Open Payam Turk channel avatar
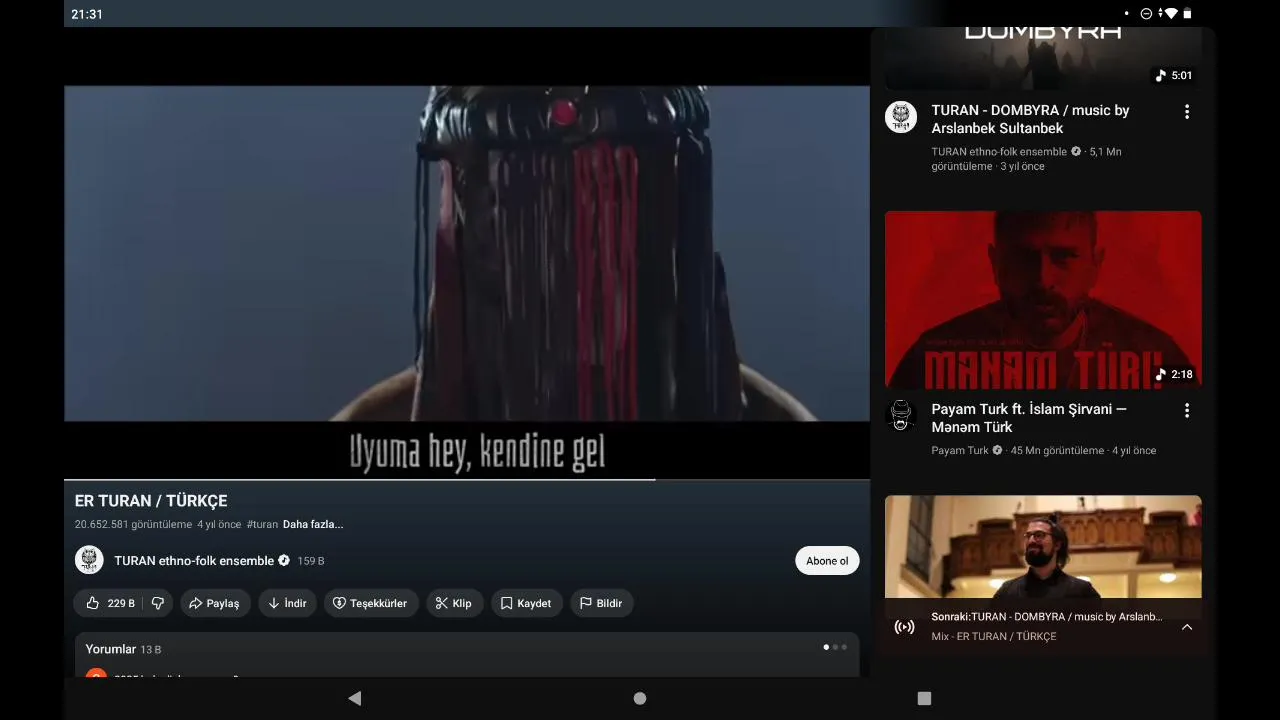Screen dimensions: 1280x720 [901, 416]
